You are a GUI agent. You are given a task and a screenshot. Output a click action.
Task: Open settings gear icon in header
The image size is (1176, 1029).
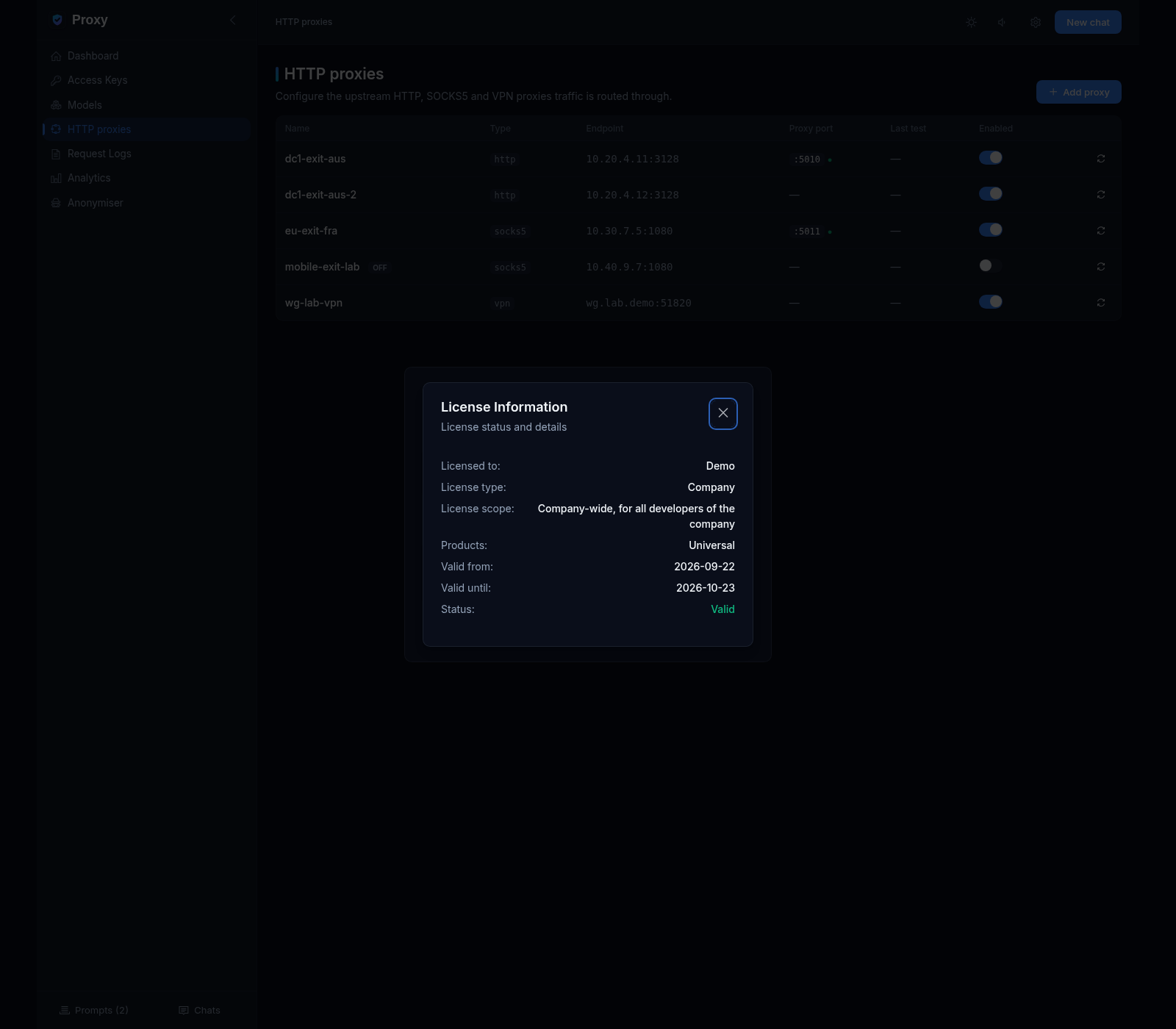tap(1035, 22)
